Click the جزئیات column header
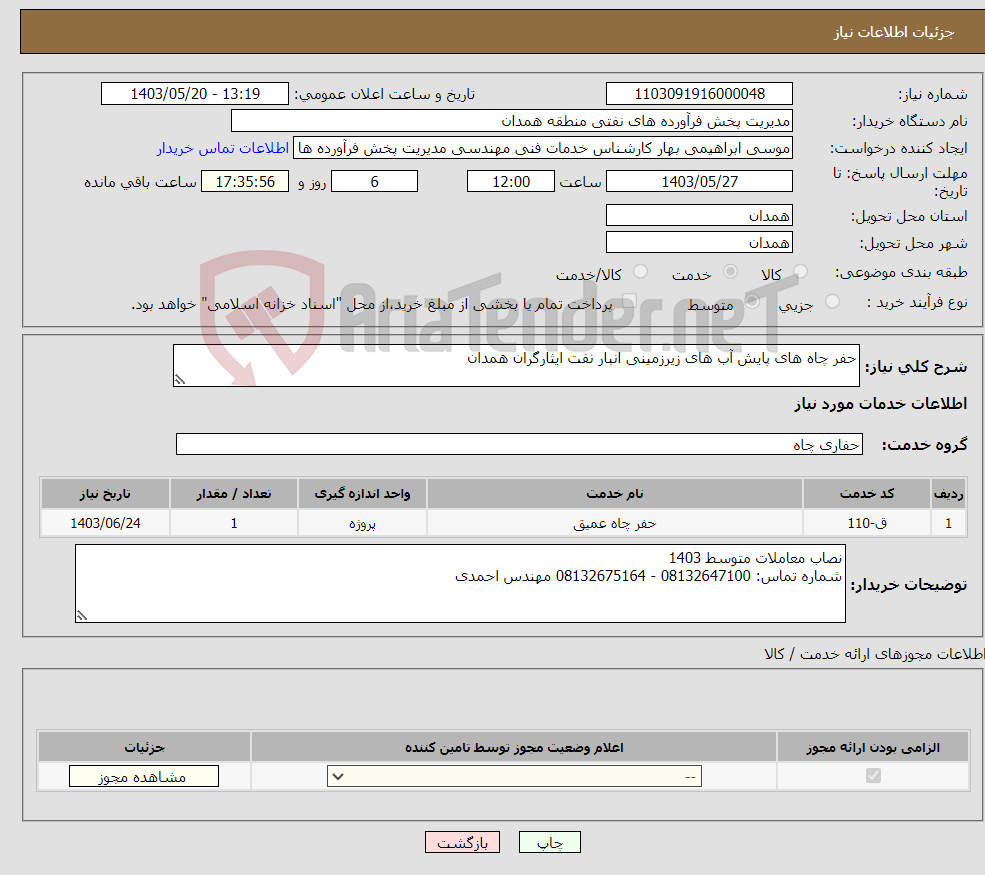The image size is (985, 875). pos(144,747)
